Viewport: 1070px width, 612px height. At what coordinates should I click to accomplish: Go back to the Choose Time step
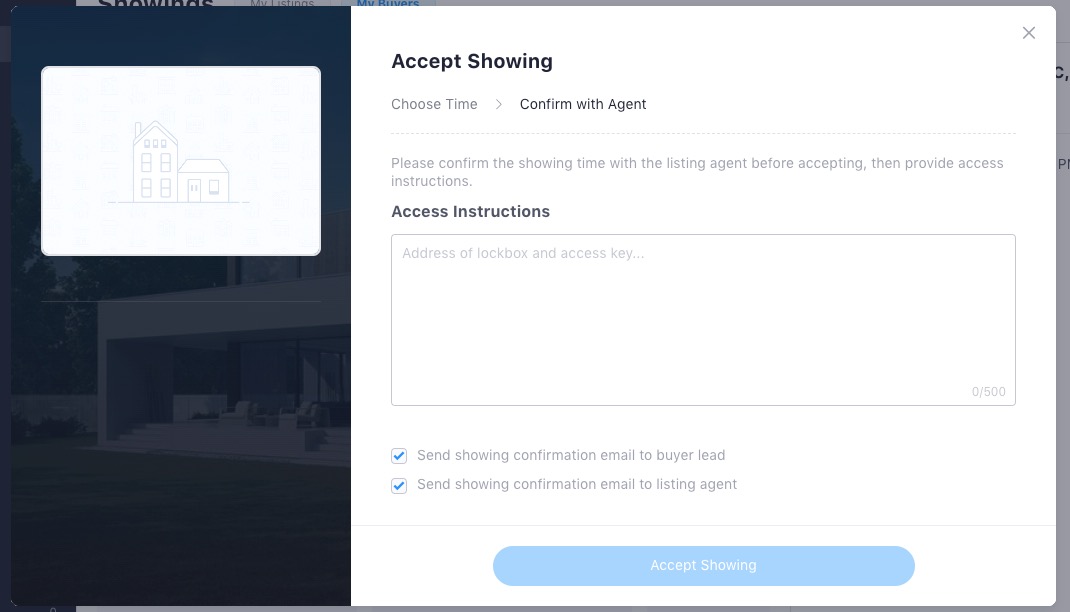tap(434, 104)
